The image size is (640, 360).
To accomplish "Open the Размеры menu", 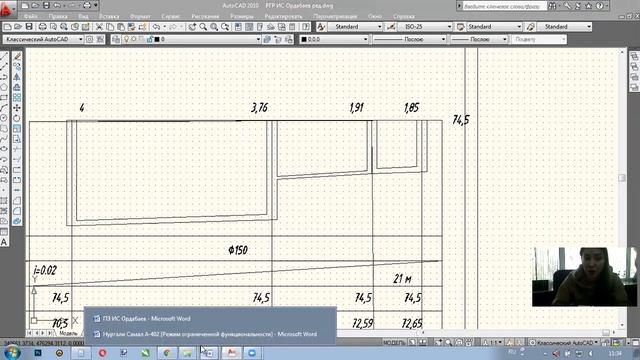I will tap(242, 16).
